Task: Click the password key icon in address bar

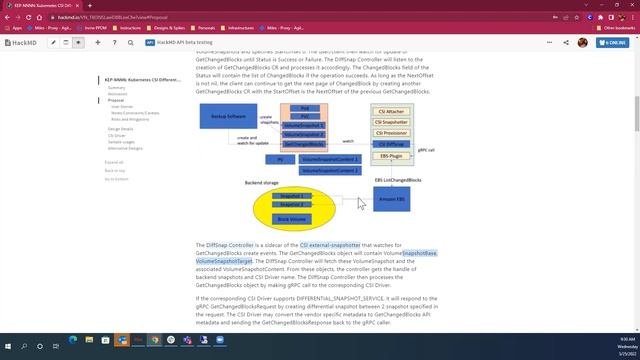Action: click(x=555, y=18)
